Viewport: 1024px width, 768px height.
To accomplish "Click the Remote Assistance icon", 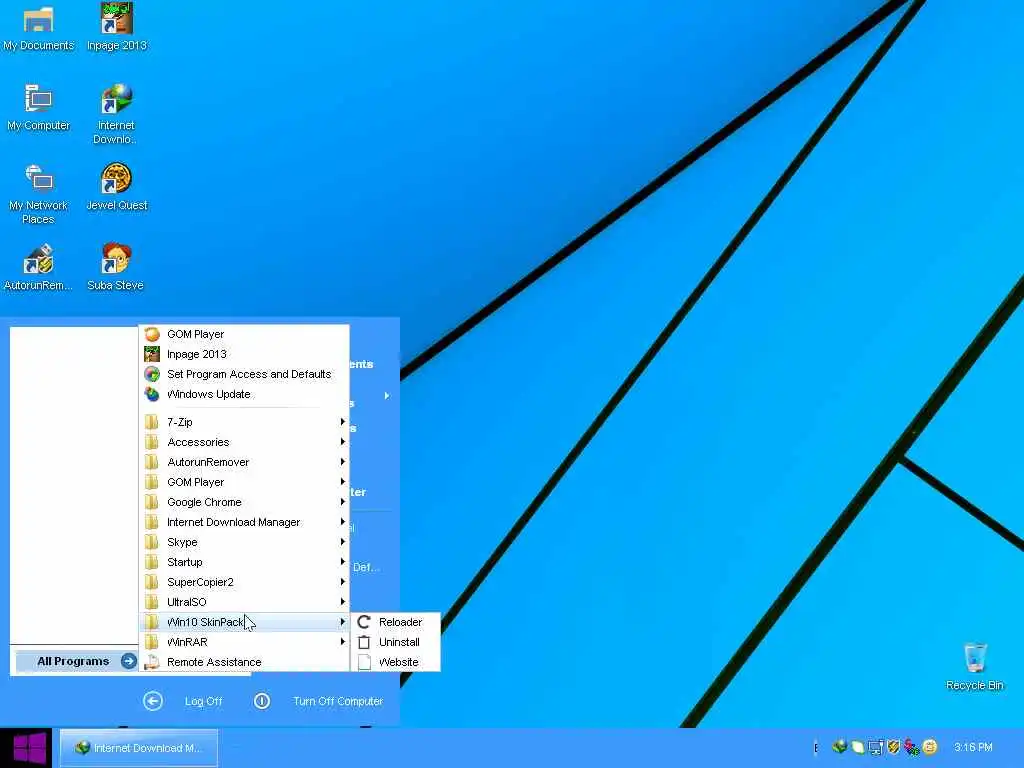I will [152, 662].
